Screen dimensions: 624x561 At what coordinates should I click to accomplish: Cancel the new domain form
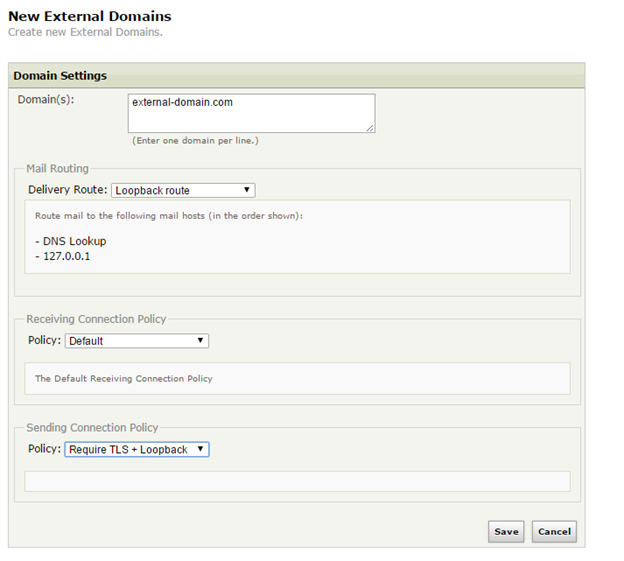[554, 531]
